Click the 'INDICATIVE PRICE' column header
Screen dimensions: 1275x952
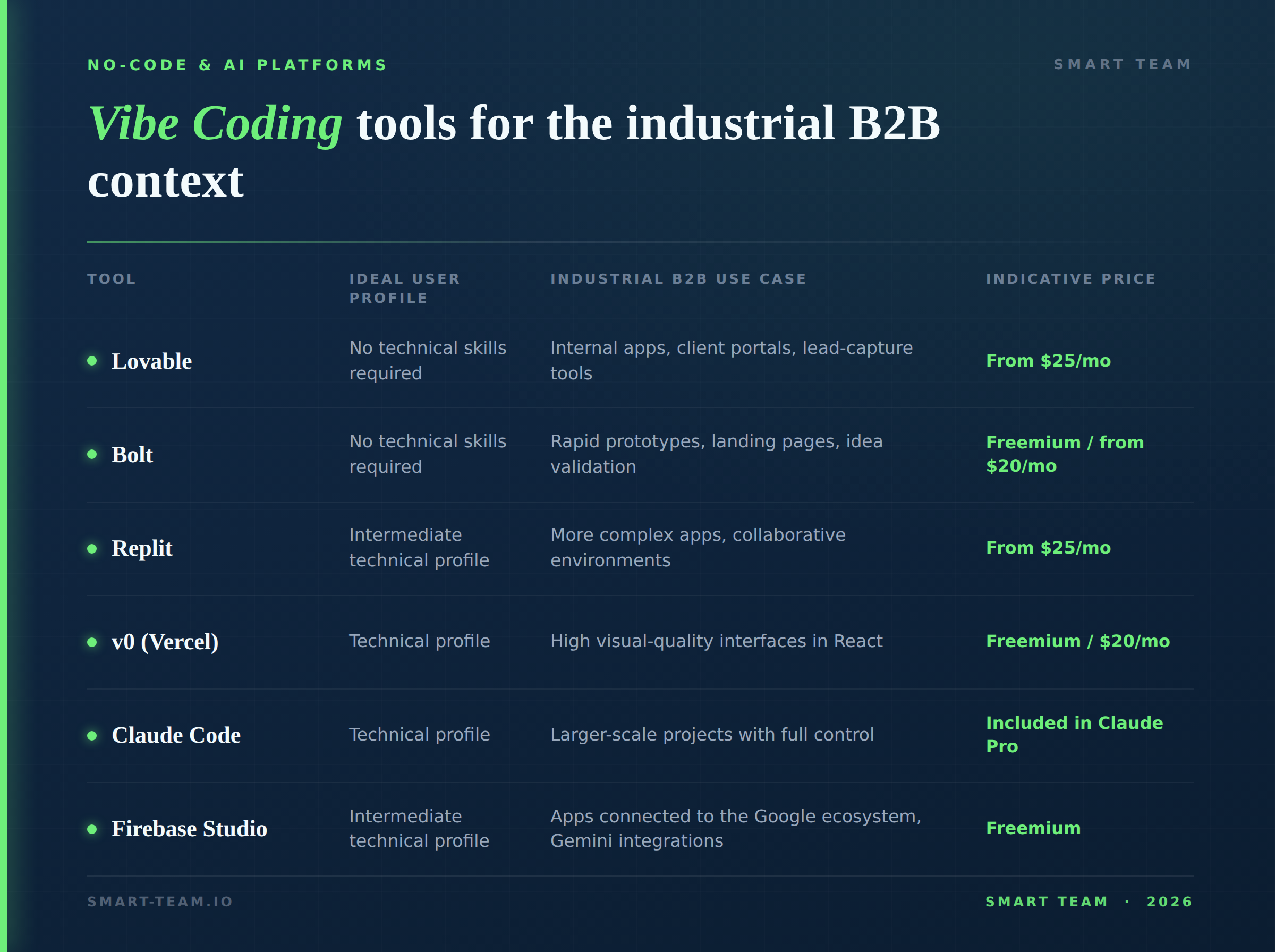(x=1070, y=279)
